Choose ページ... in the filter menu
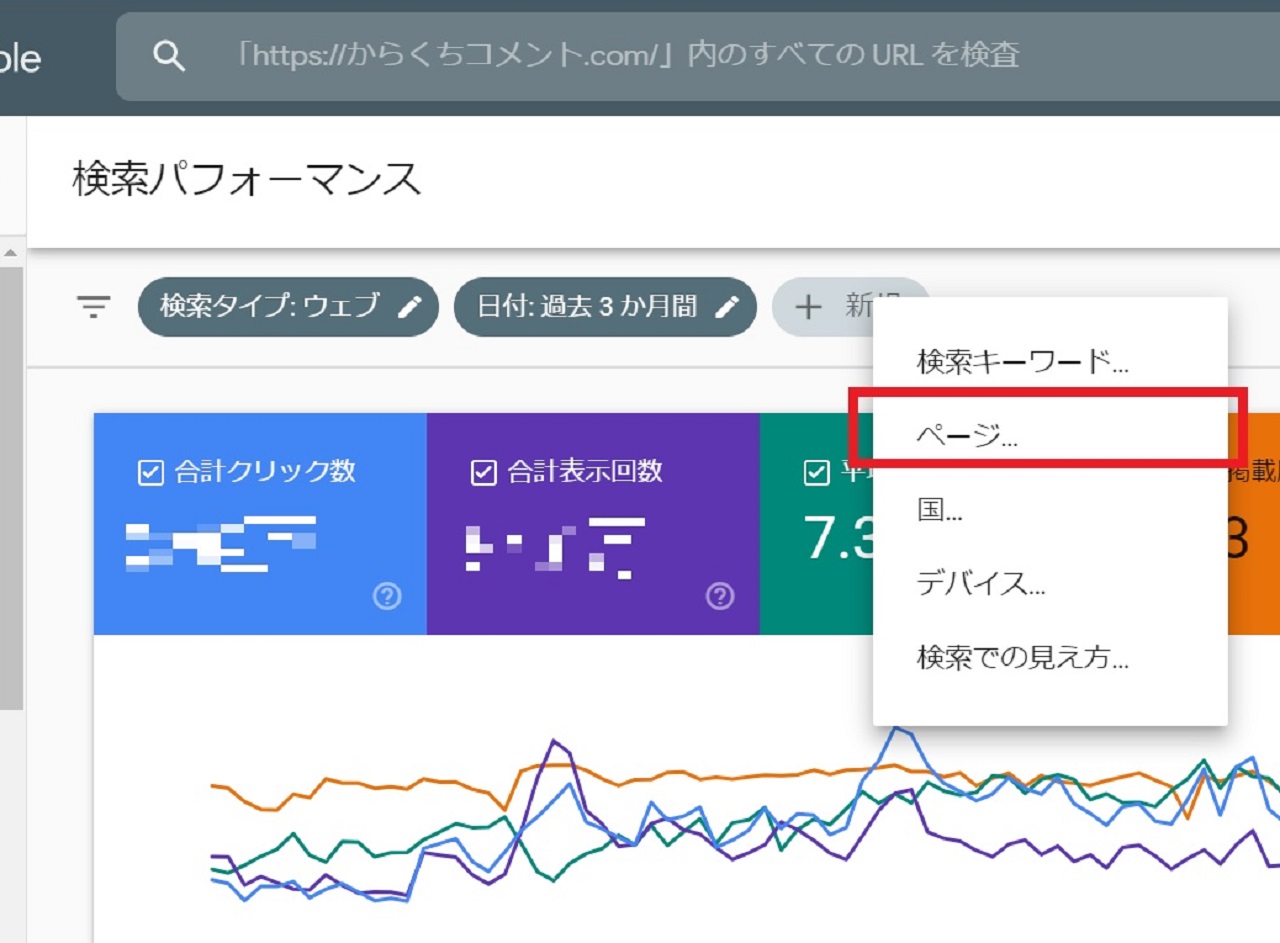This screenshot has width=1280, height=943. point(967,436)
